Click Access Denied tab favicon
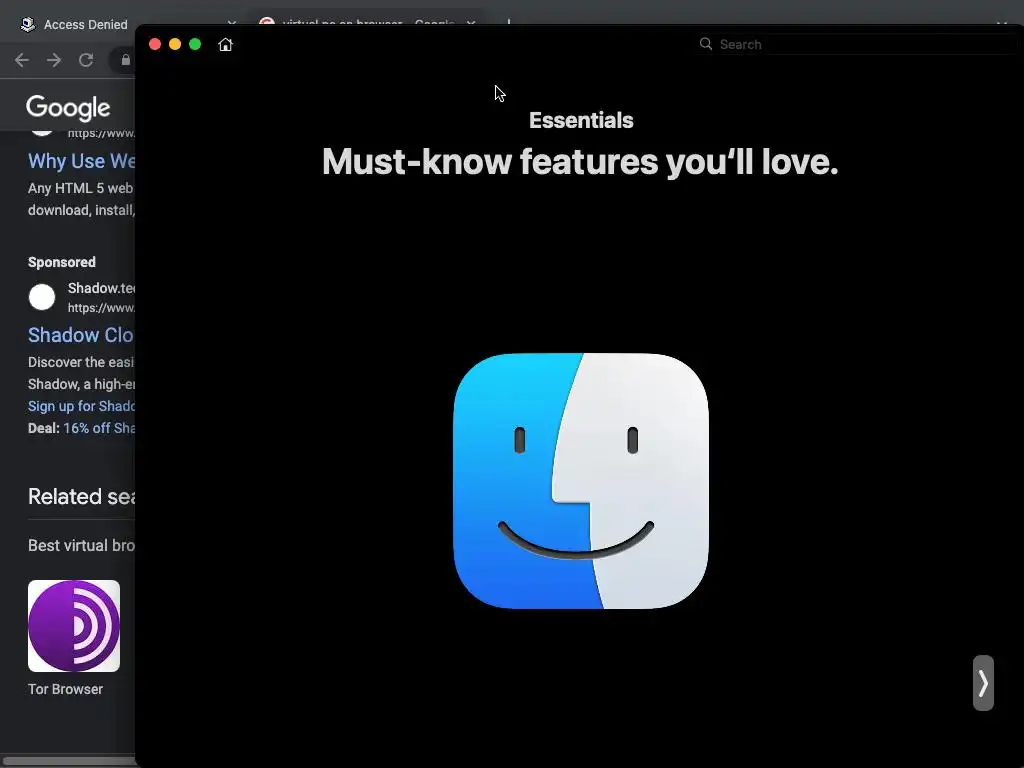 coord(27,24)
